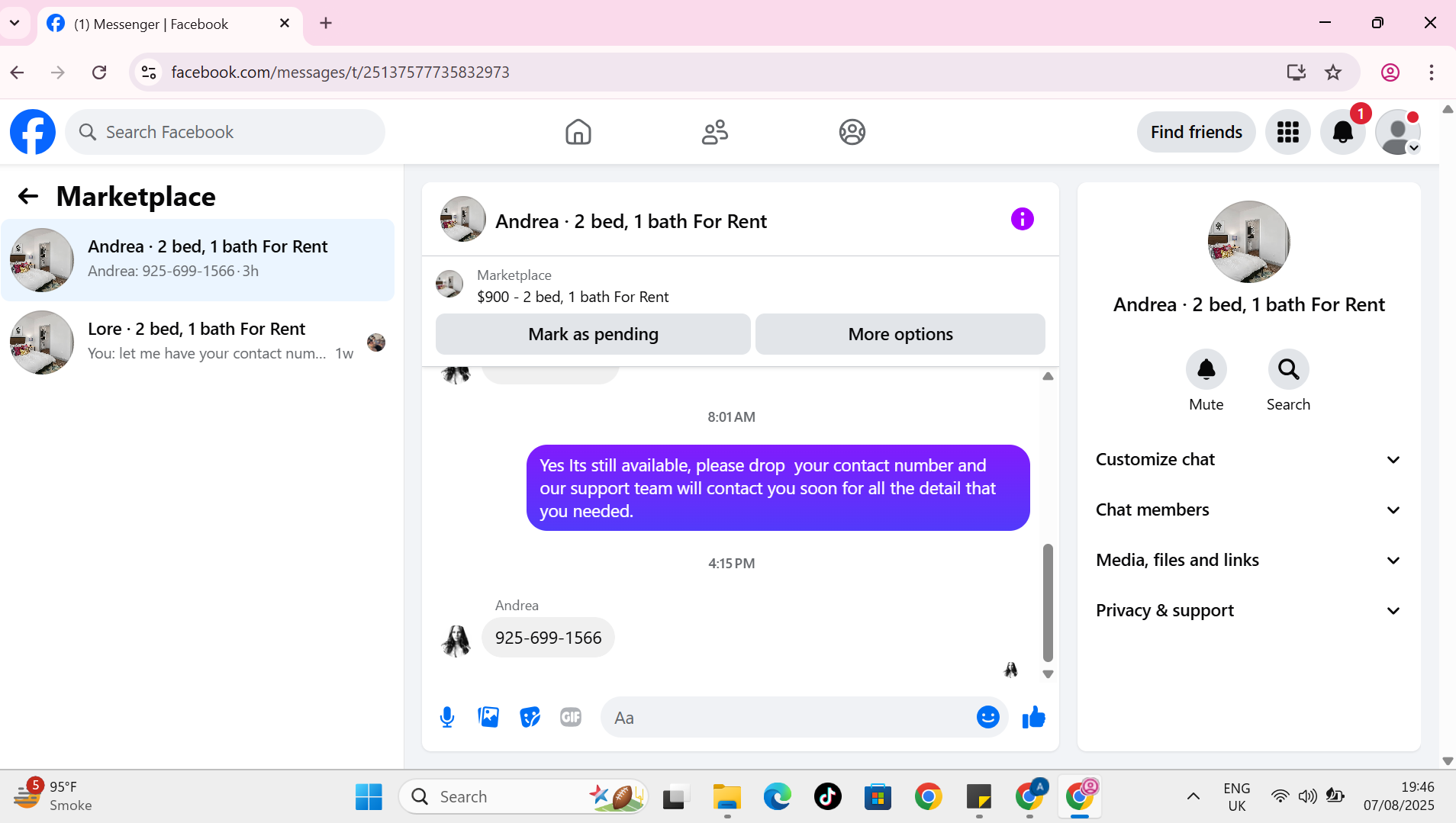Image resolution: width=1456 pixels, height=823 pixels.
Task: Open Andrea chat header title
Action: (631, 221)
